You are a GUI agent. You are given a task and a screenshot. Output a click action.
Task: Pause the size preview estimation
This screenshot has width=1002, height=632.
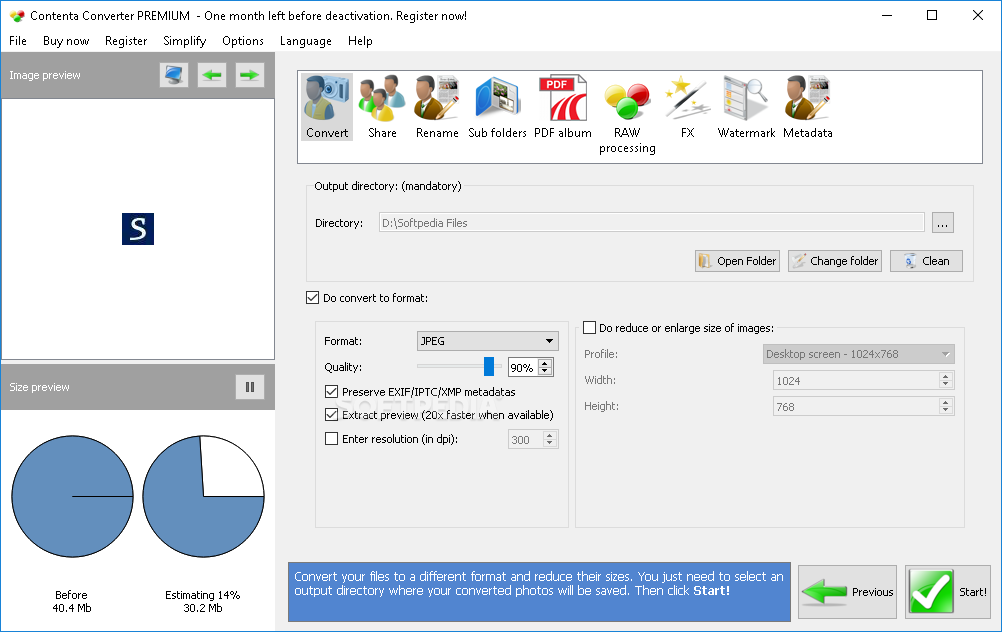(x=250, y=387)
